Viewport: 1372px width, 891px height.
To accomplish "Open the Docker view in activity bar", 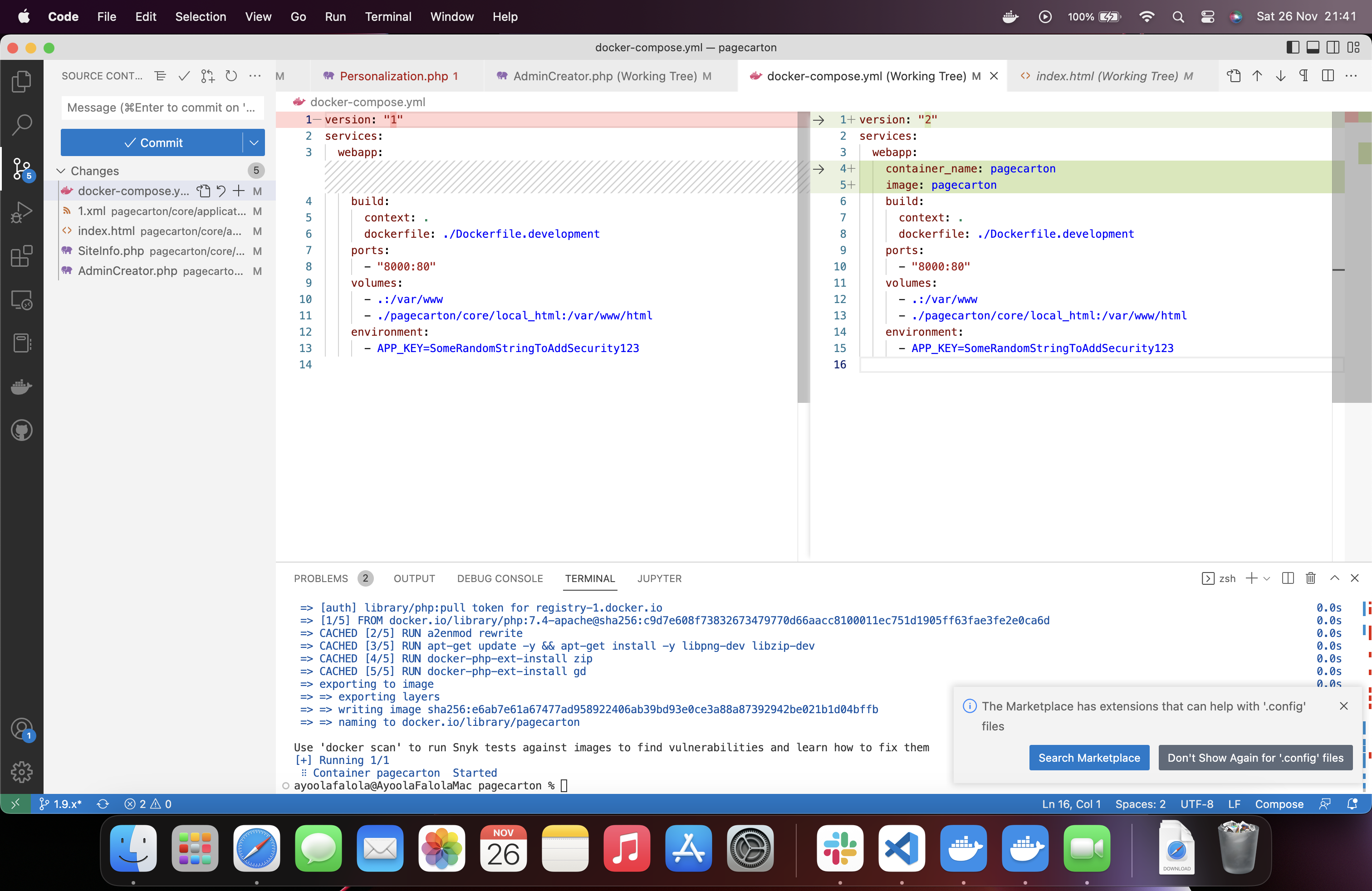I will (x=21, y=387).
